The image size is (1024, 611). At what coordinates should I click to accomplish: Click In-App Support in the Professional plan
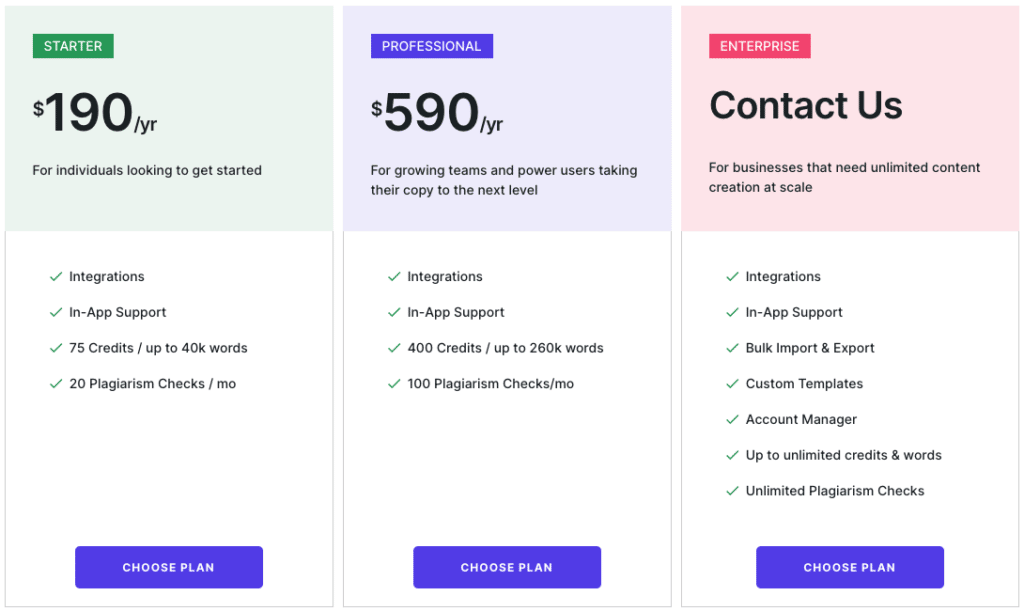click(x=456, y=313)
